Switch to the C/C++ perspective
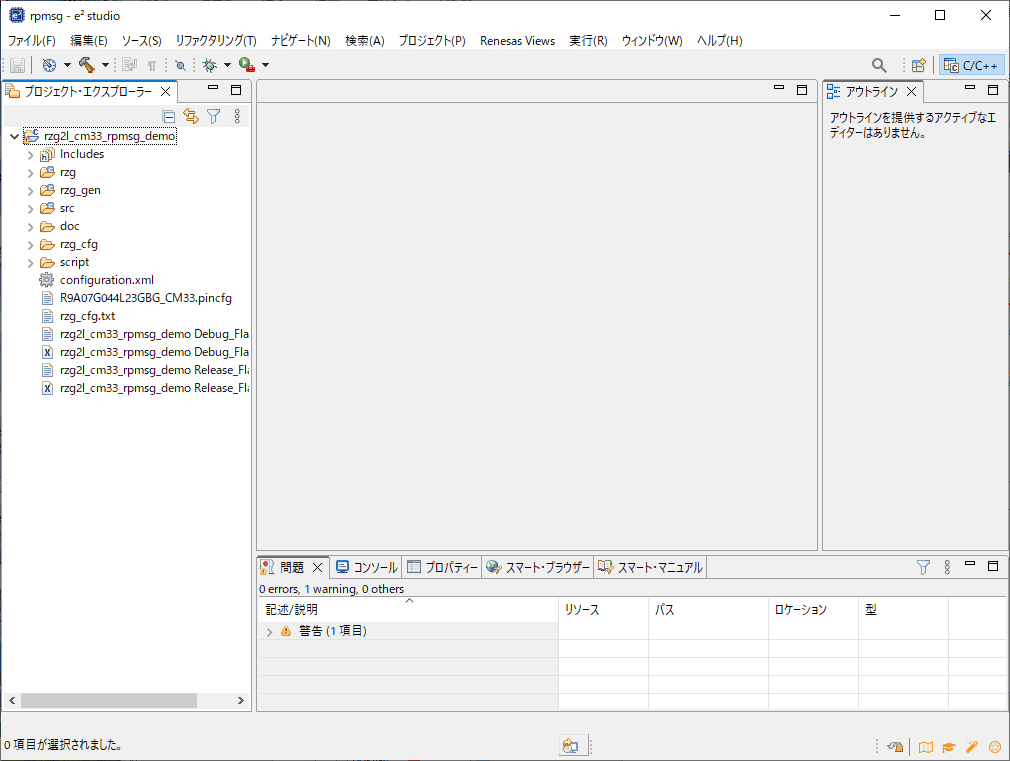Image resolution: width=1010 pixels, height=761 pixels. (971, 65)
